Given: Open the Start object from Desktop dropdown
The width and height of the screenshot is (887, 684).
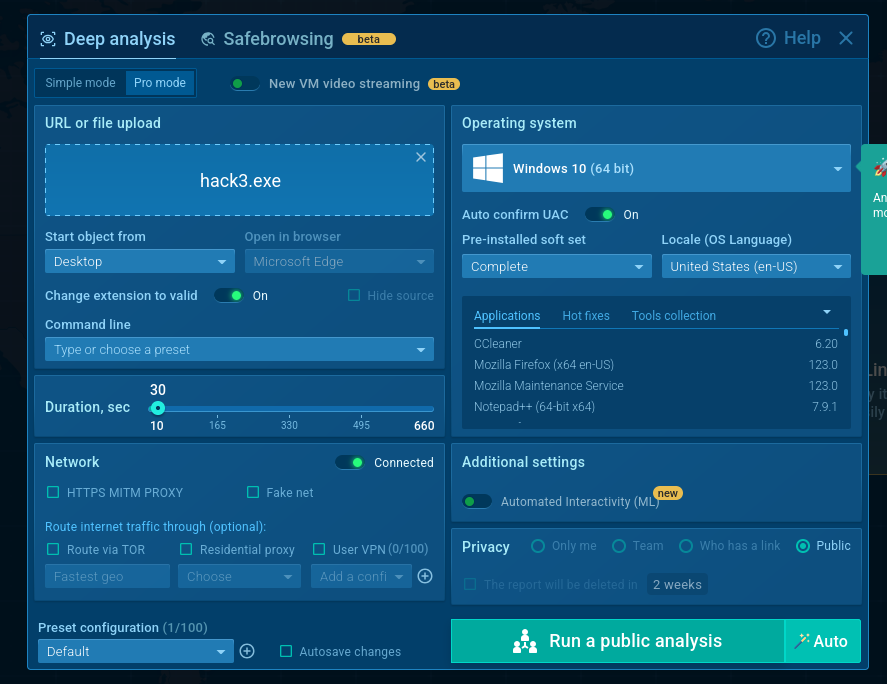Looking at the screenshot, I should point(140,261).
